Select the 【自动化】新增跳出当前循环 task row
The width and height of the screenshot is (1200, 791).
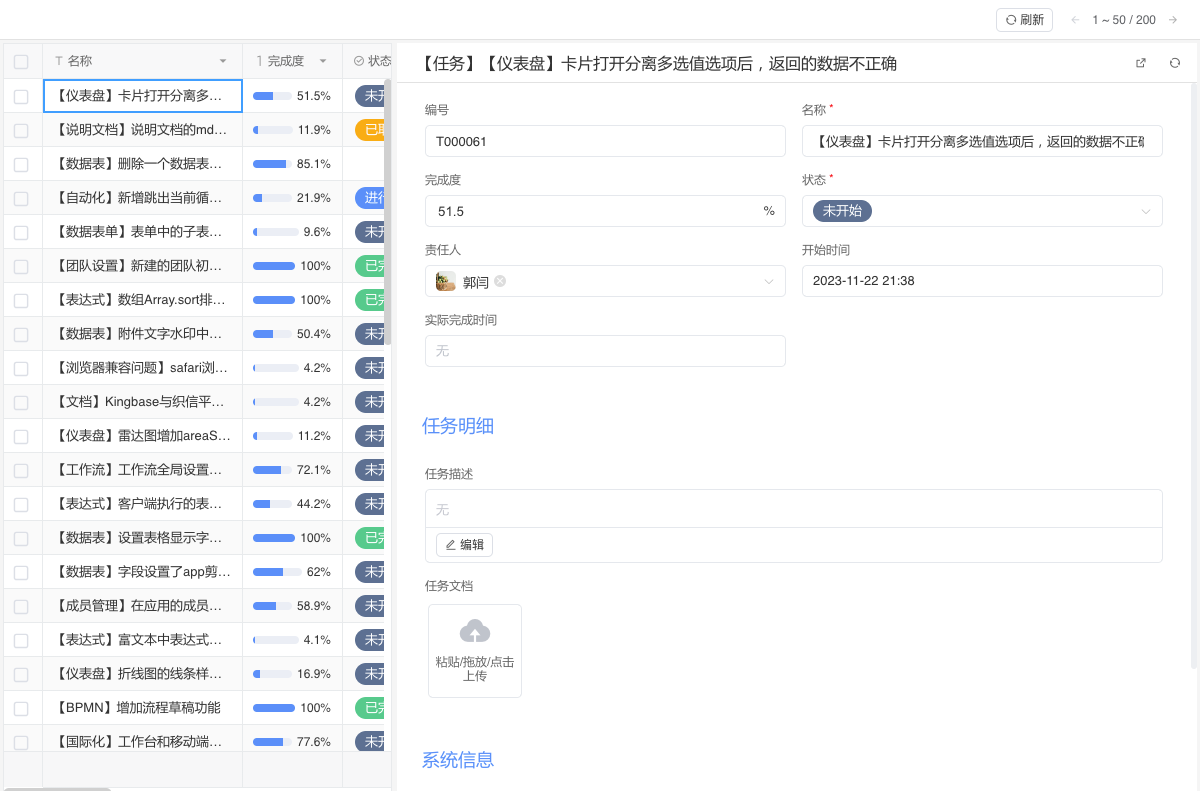140,197
